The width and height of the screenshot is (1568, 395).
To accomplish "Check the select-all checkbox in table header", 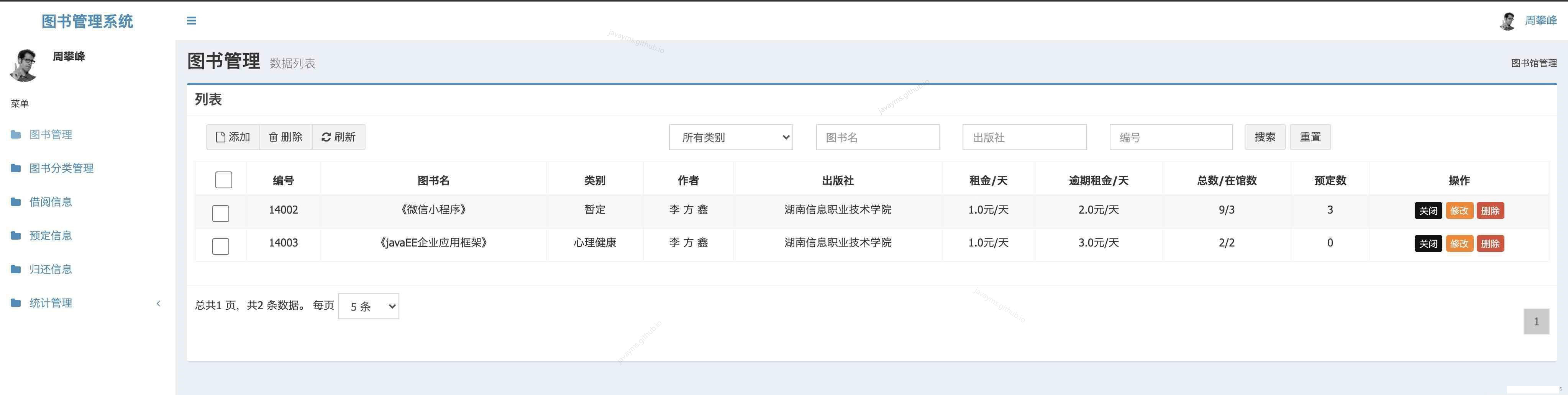I will (x=223, y=180).
